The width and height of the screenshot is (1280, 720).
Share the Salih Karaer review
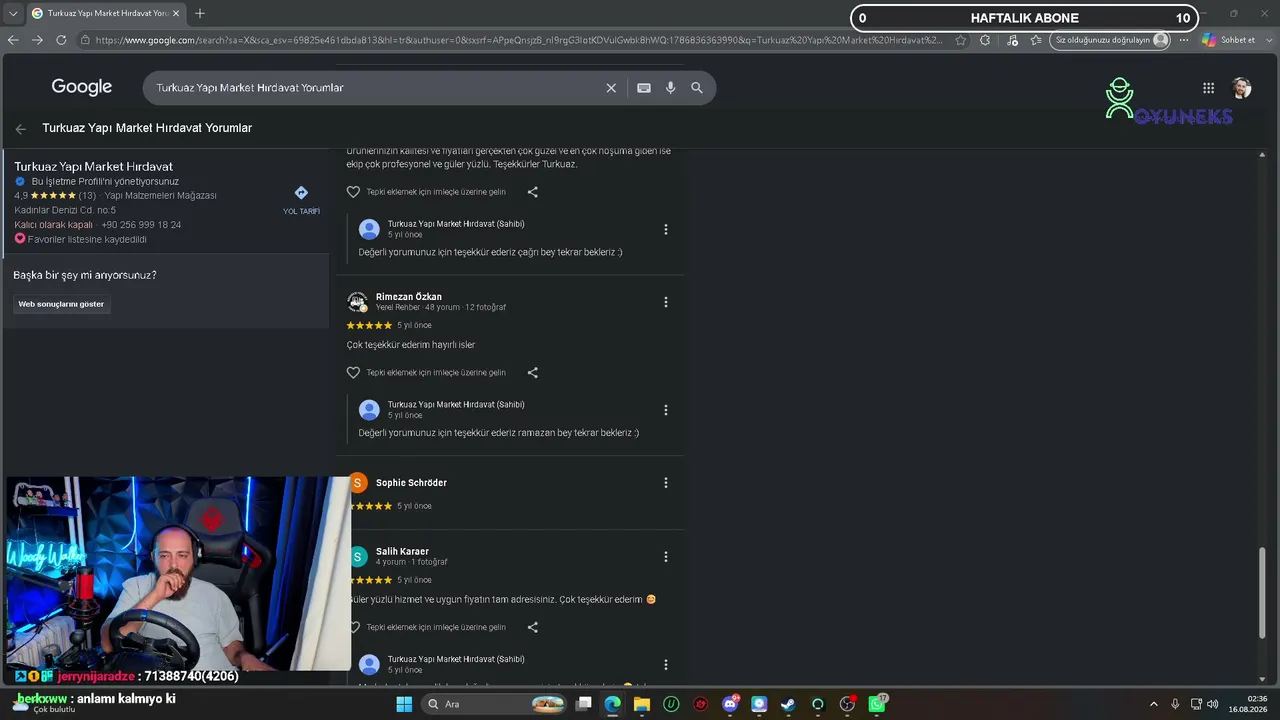[x=532, y=628]
